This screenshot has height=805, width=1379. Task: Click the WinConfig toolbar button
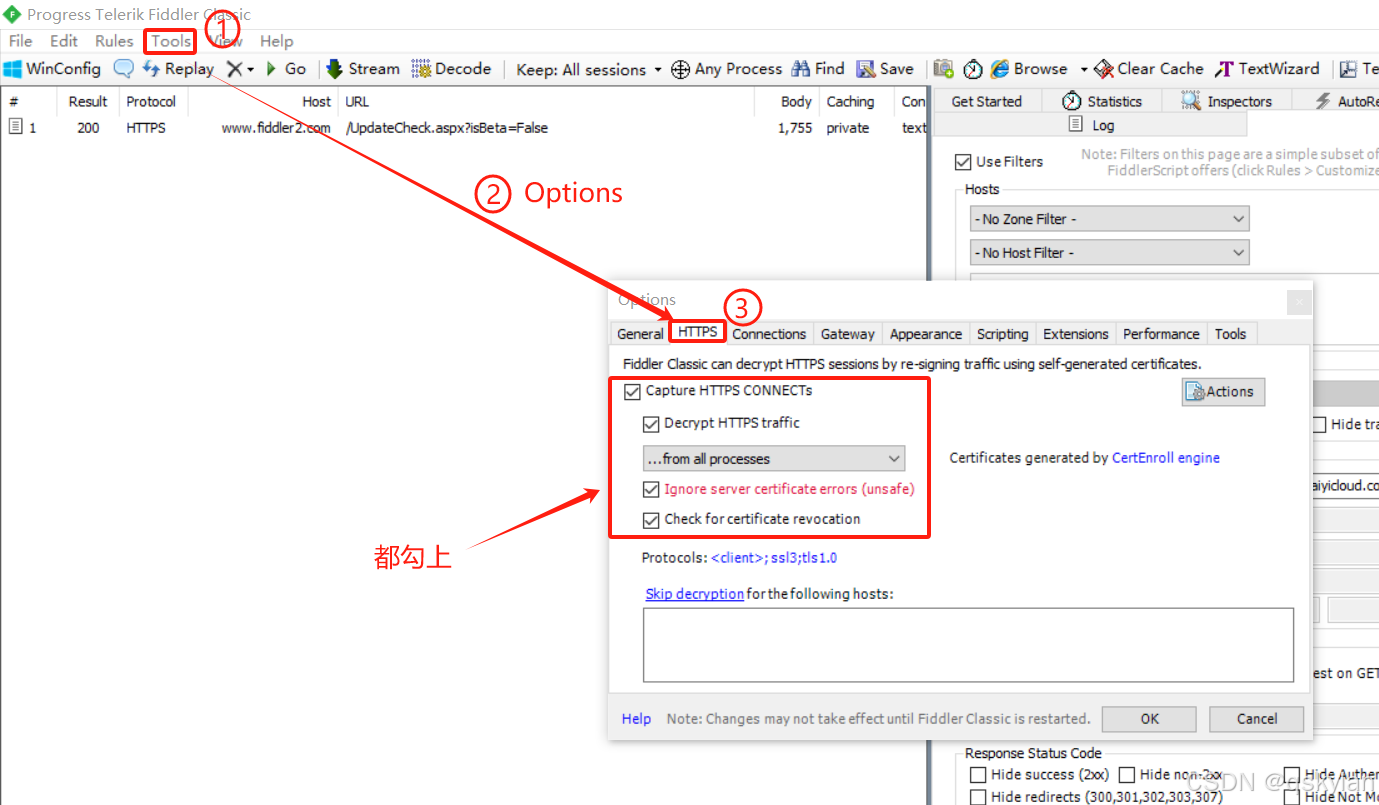[52, 69]
